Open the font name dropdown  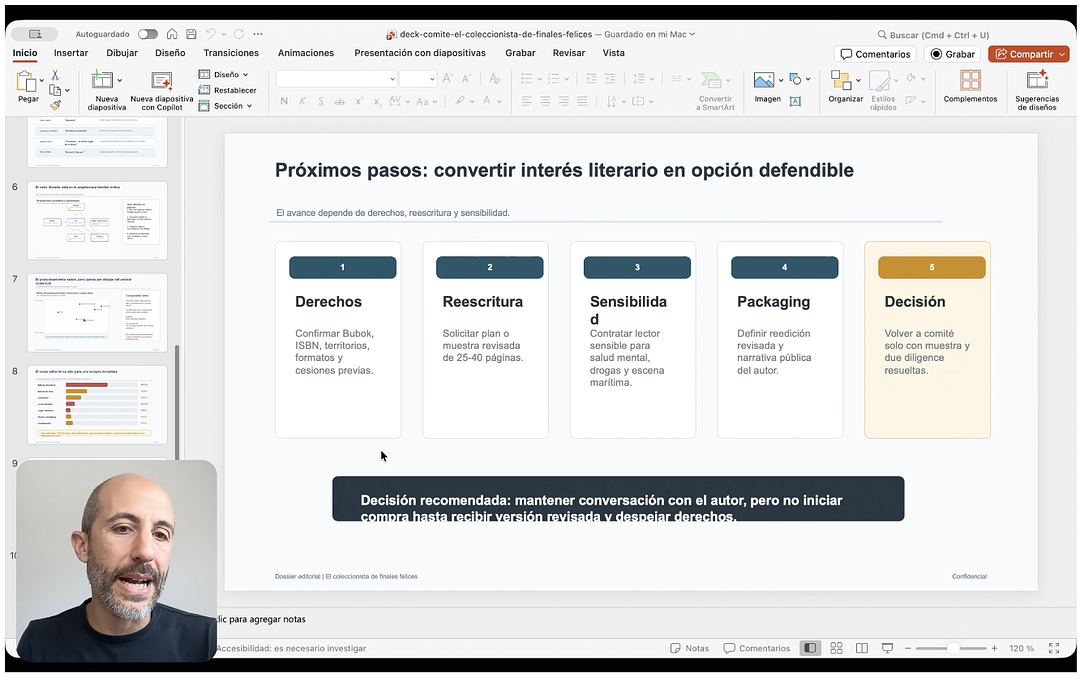(393, 79)
